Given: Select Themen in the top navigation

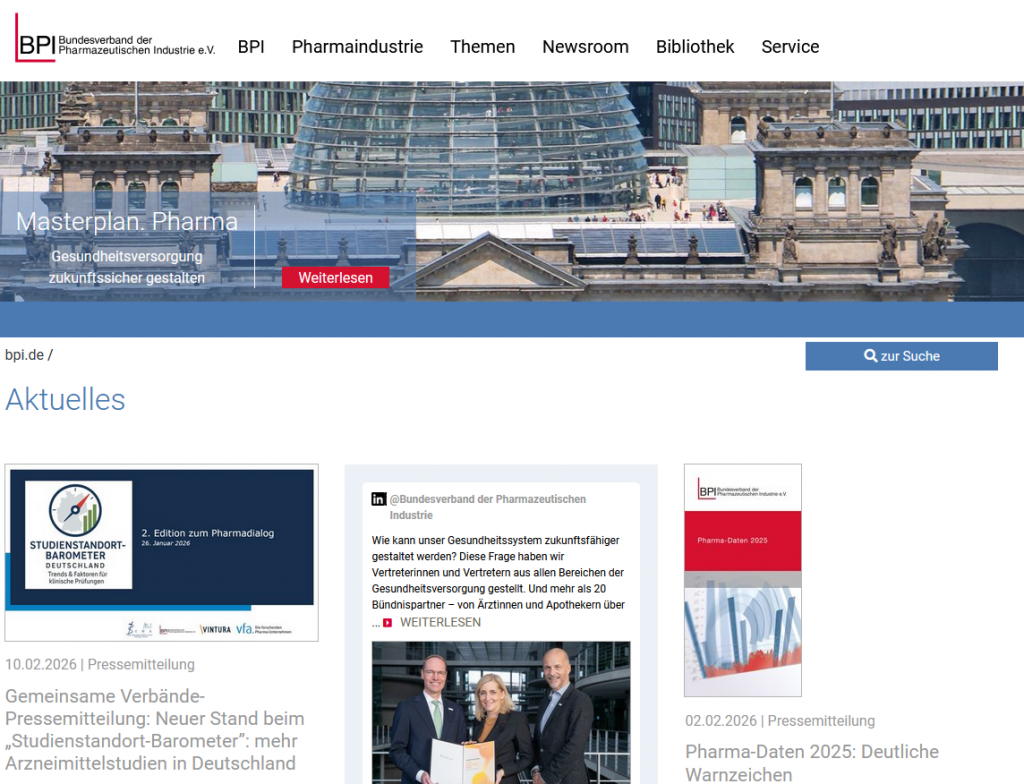Looking at the screenshot, I should pos(482,47).
